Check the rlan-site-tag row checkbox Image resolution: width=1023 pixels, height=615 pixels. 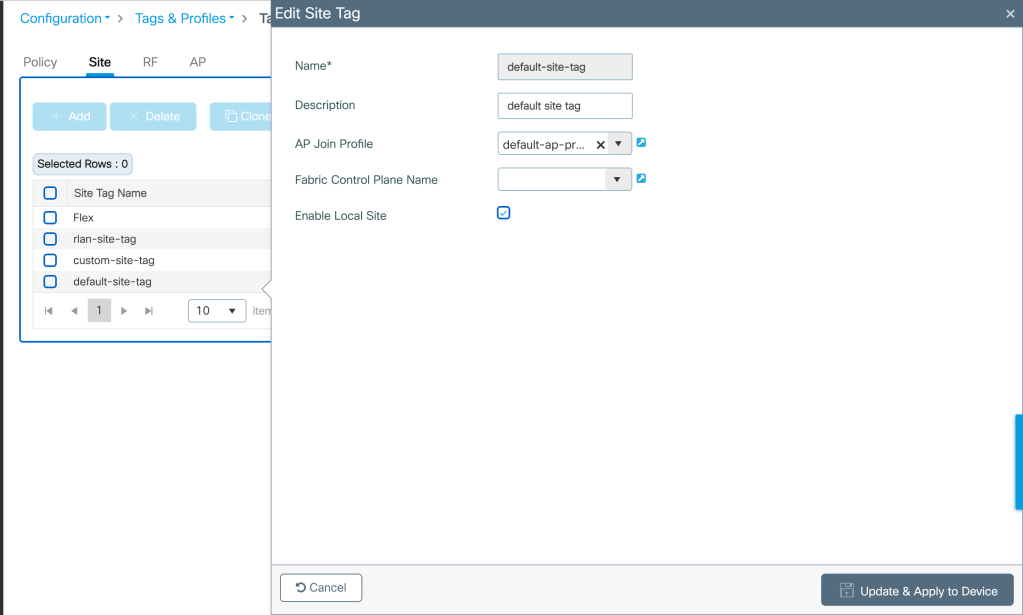[50, 239]
